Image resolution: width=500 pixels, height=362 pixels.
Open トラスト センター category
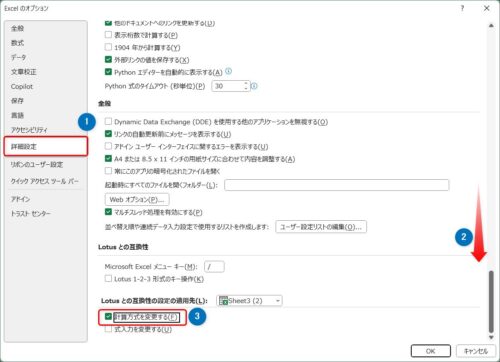coord(31,213)
